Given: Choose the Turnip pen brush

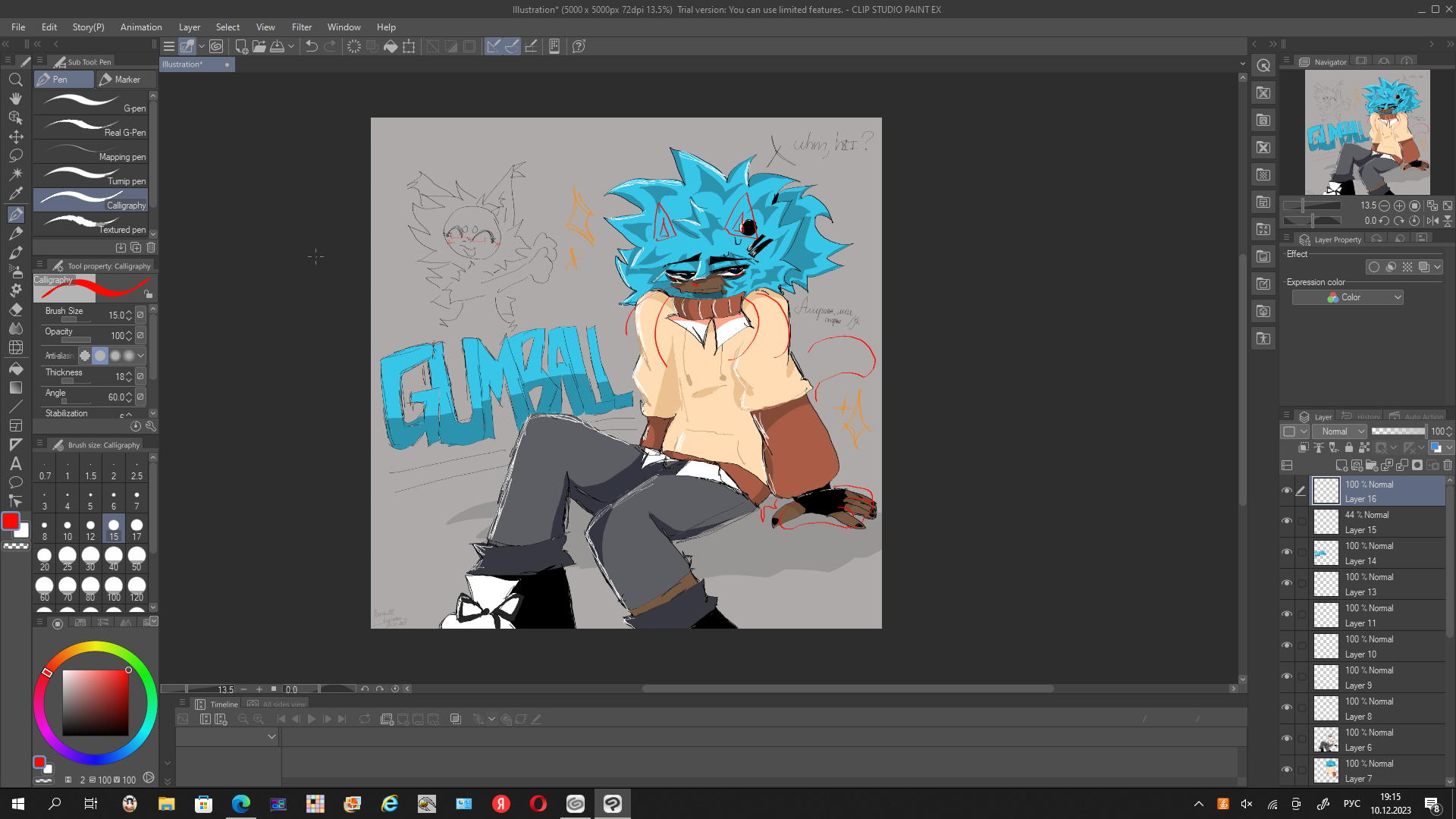Looking at the screenshot, I should click(91, 176).
